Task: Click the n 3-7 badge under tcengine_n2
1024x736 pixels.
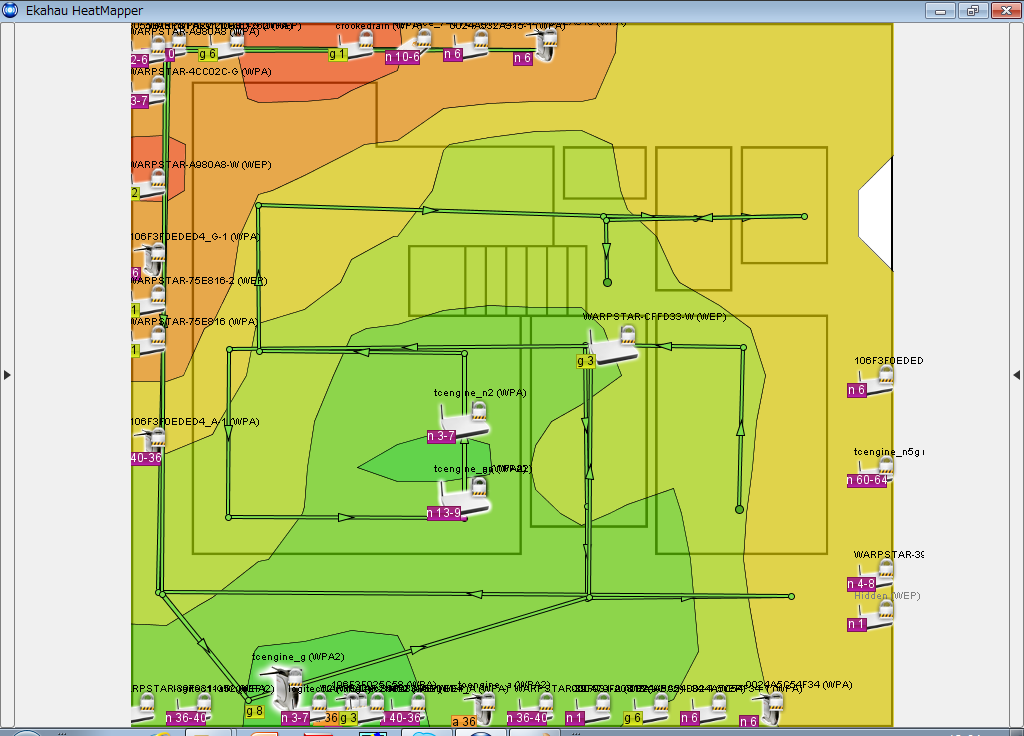Action: pyautogui.click(x=441, y=436)
